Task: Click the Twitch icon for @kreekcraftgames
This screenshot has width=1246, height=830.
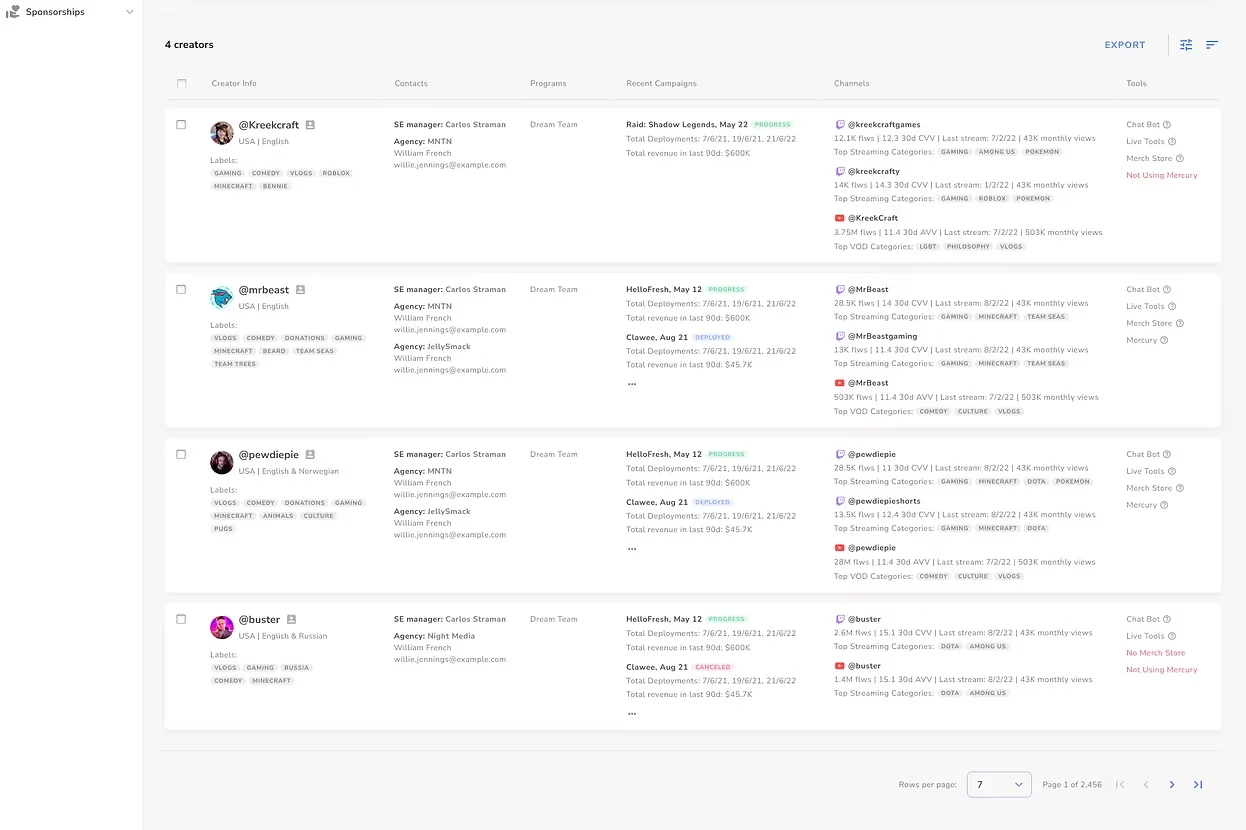Action: point(840,125)
